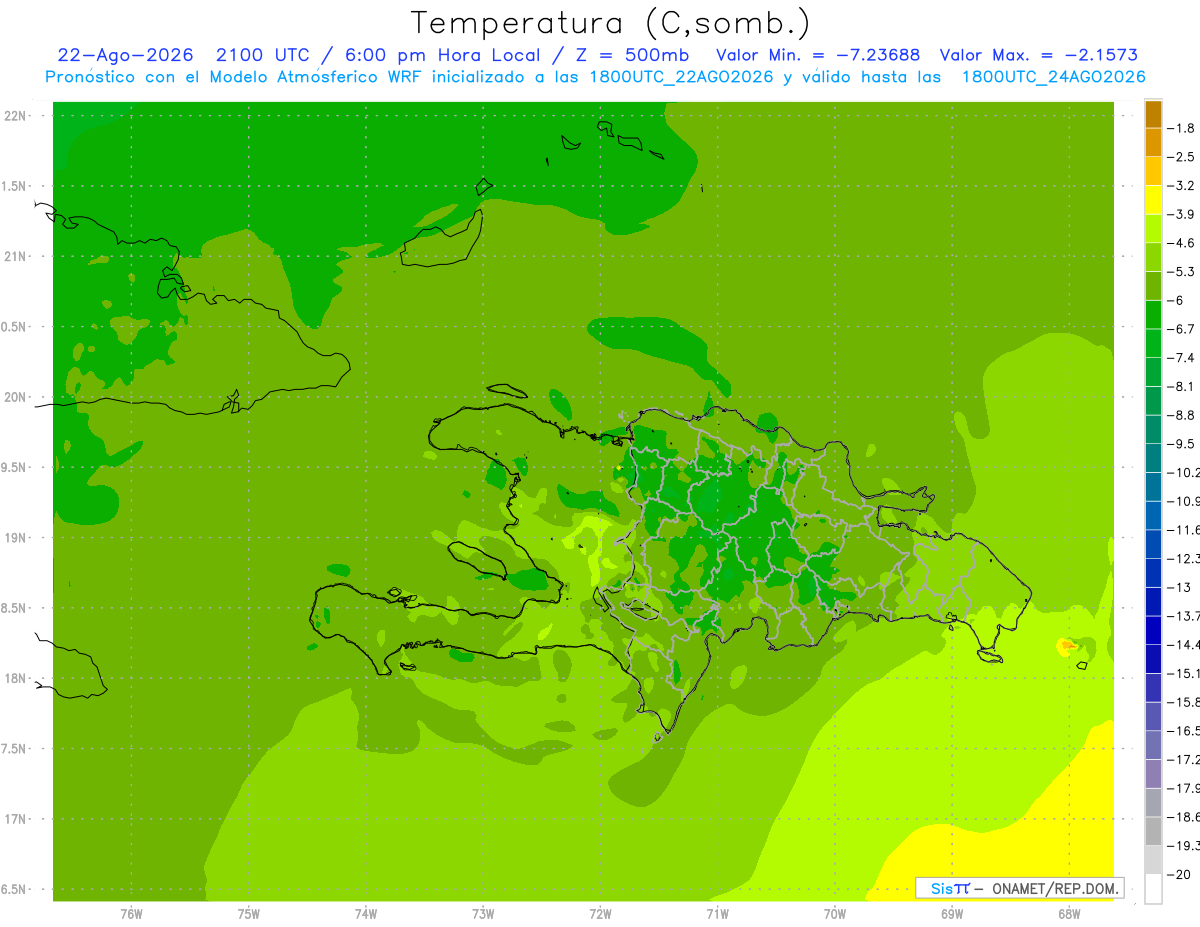
Task: Select the '22-Ago-2026' date text
Action: [125, 55]
